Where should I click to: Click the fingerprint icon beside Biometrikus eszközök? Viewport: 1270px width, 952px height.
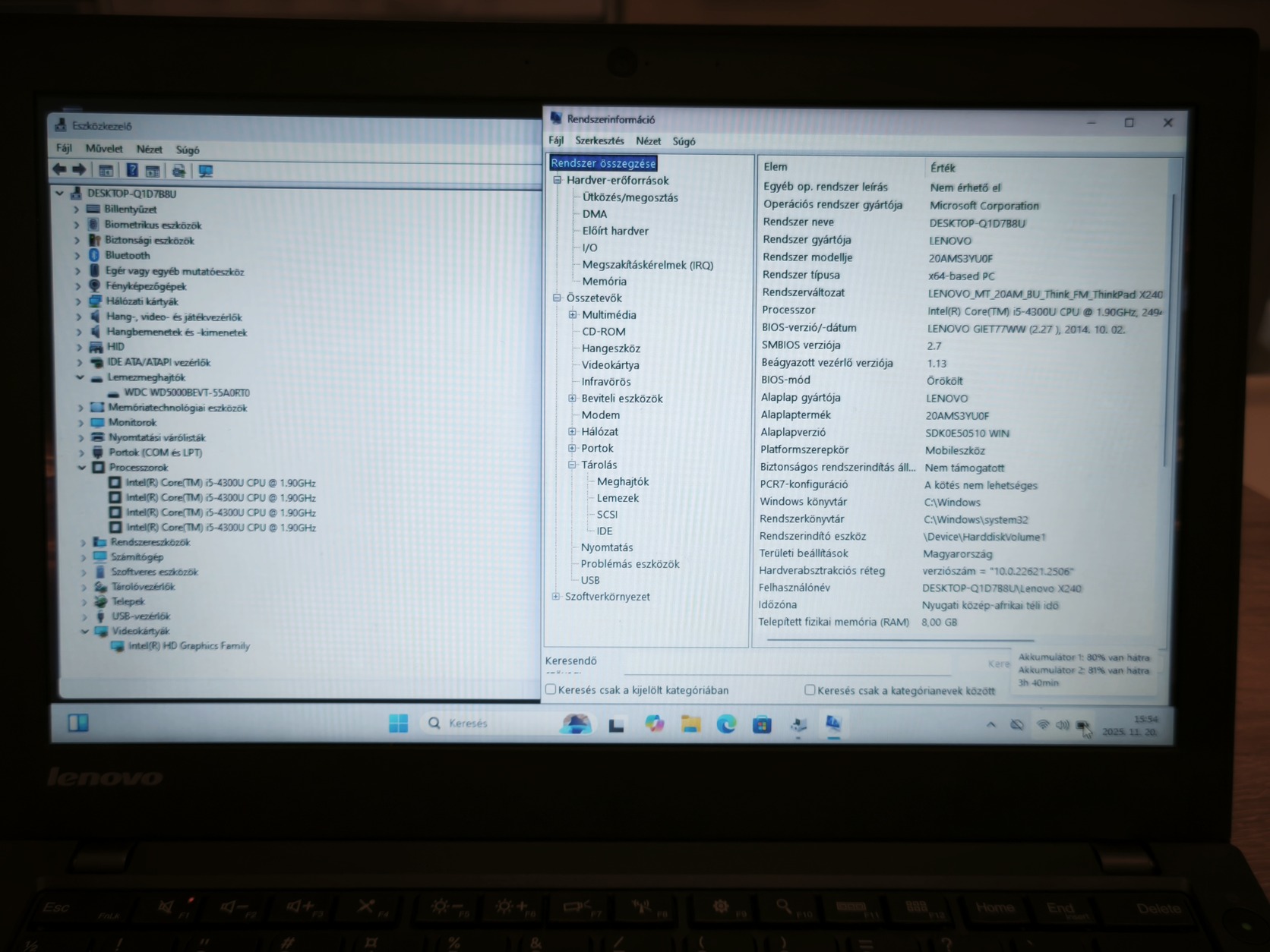[93, 225]
